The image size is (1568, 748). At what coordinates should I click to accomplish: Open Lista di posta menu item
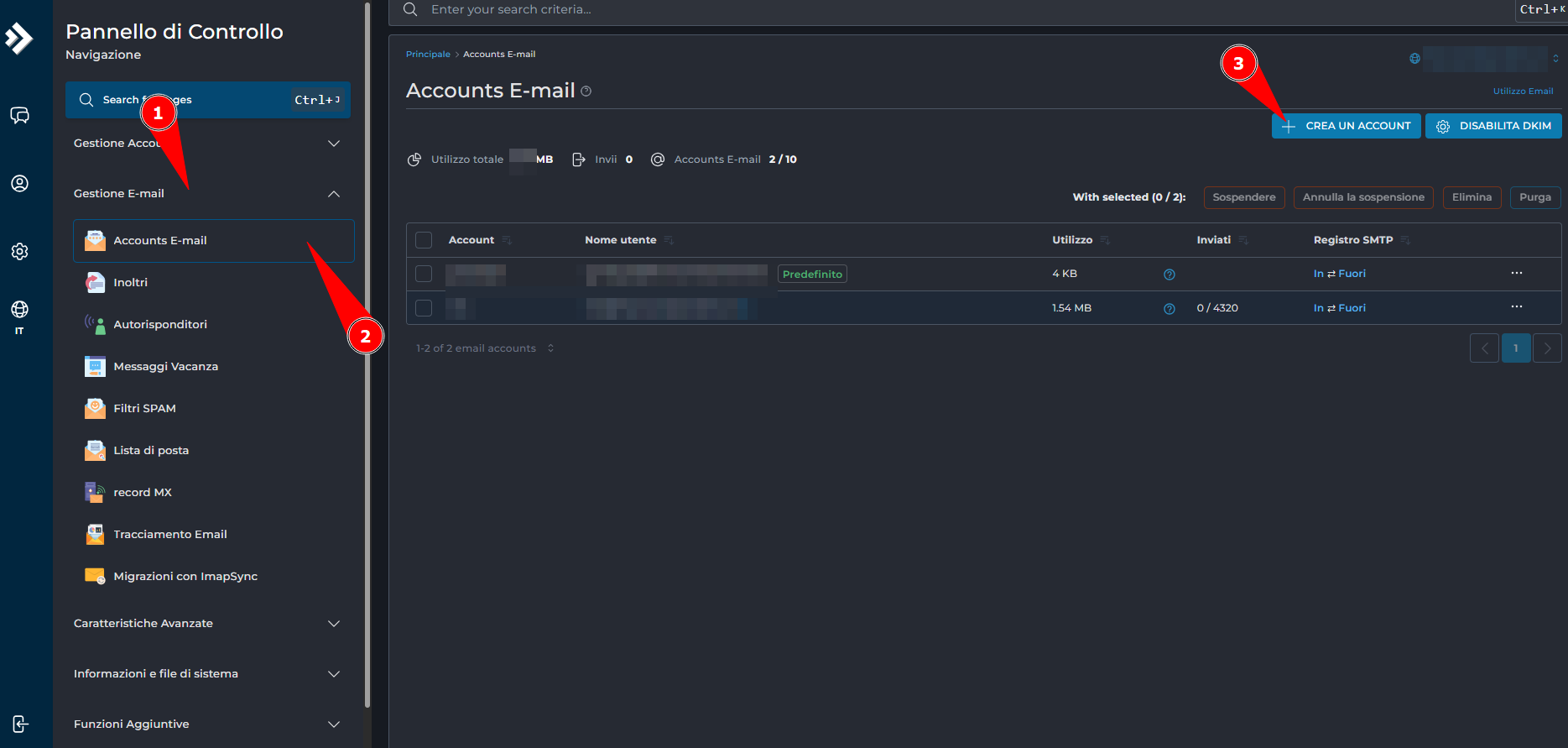click(x=214, y=451)
